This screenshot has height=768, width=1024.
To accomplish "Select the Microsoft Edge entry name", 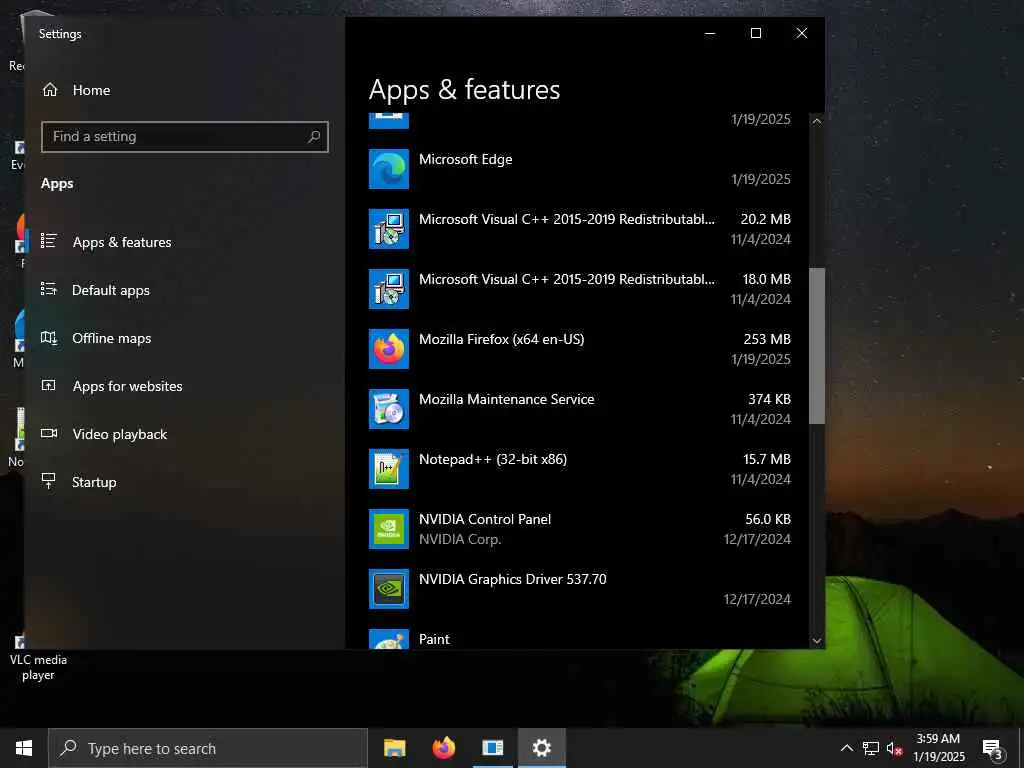I will (466, 159).
